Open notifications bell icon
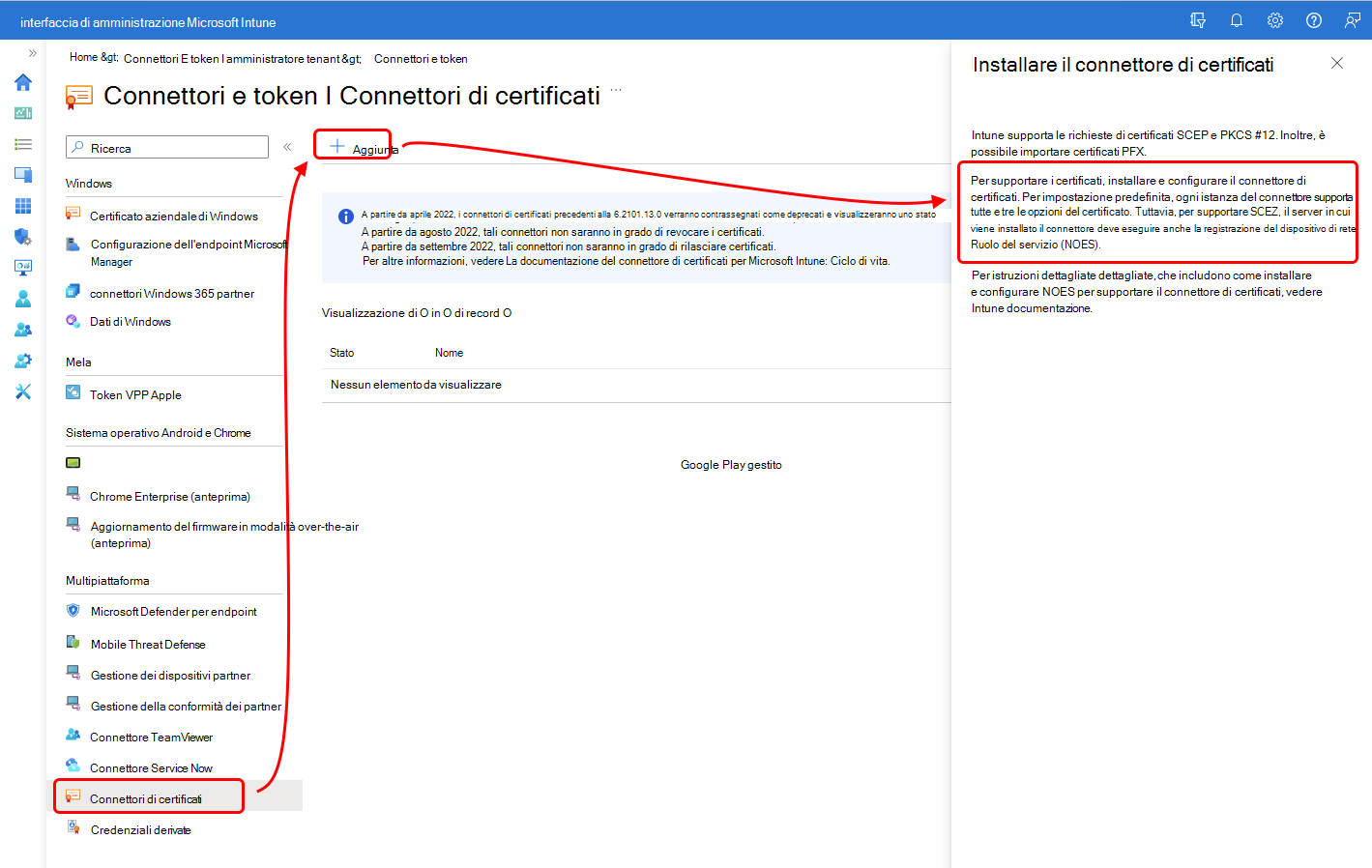The height and width of the screenshot is (868, 1372). [1237, 20]
